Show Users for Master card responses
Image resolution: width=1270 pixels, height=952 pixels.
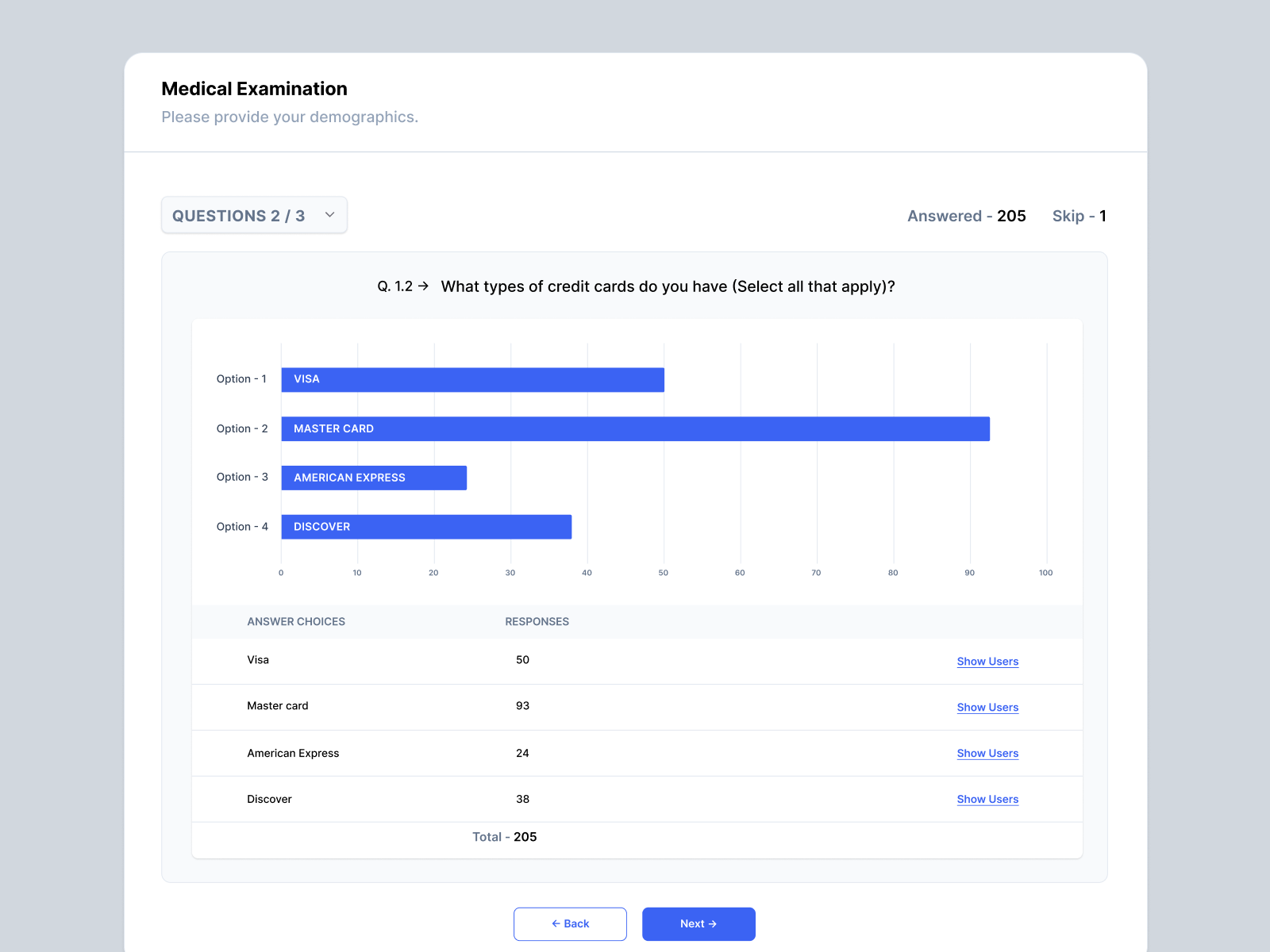[x=987, y=707]
